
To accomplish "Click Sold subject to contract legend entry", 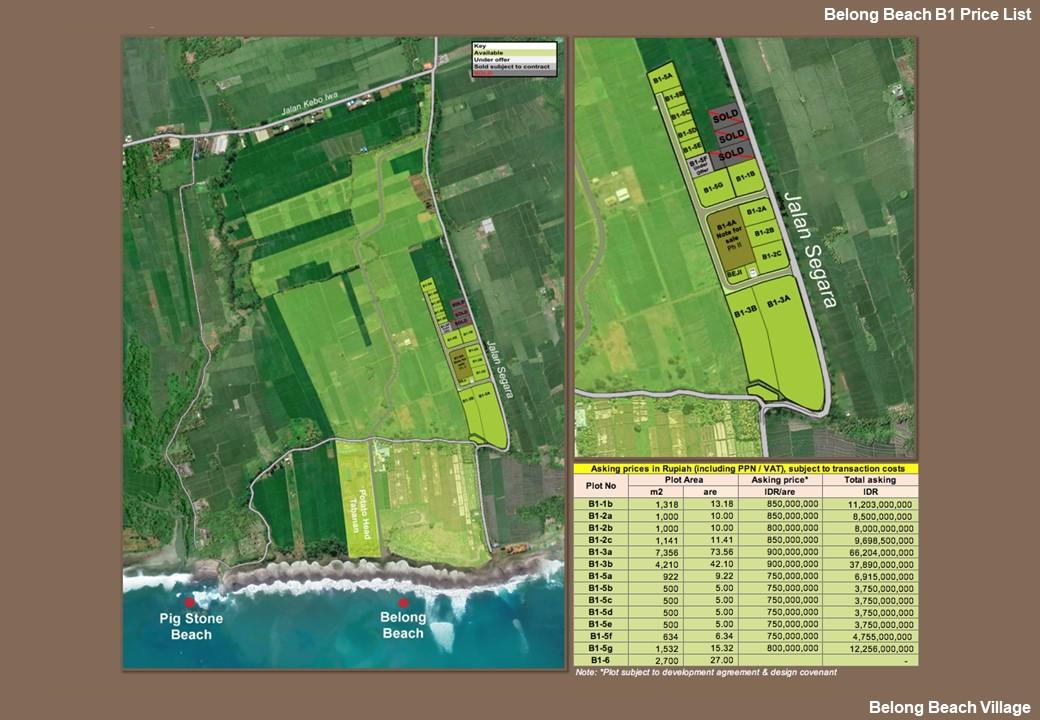I will pyautogui.click(x=512, y=66).
